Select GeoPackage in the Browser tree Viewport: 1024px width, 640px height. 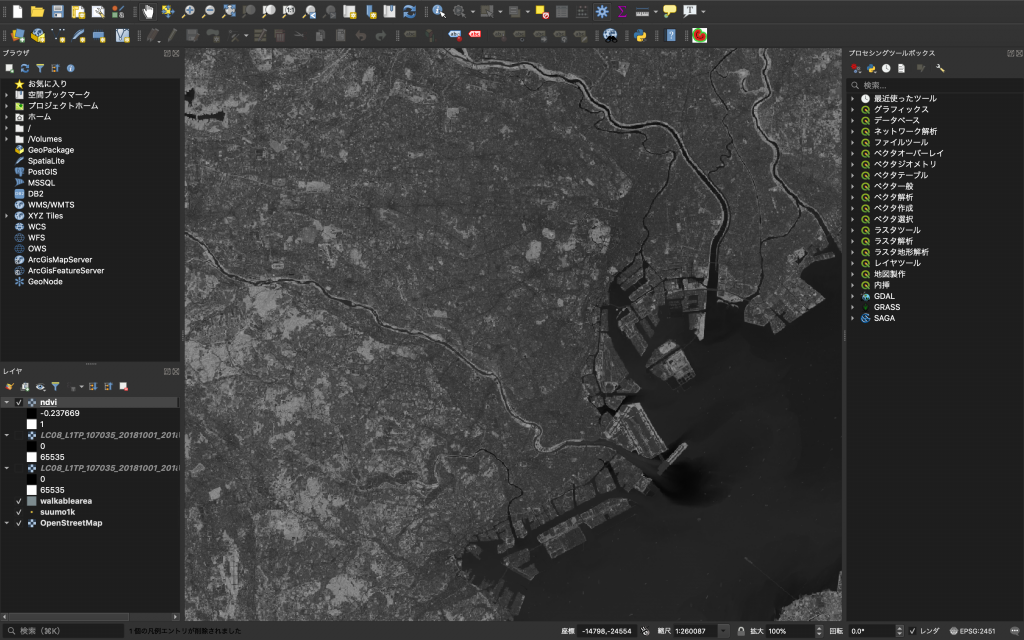tap(51, 150)
